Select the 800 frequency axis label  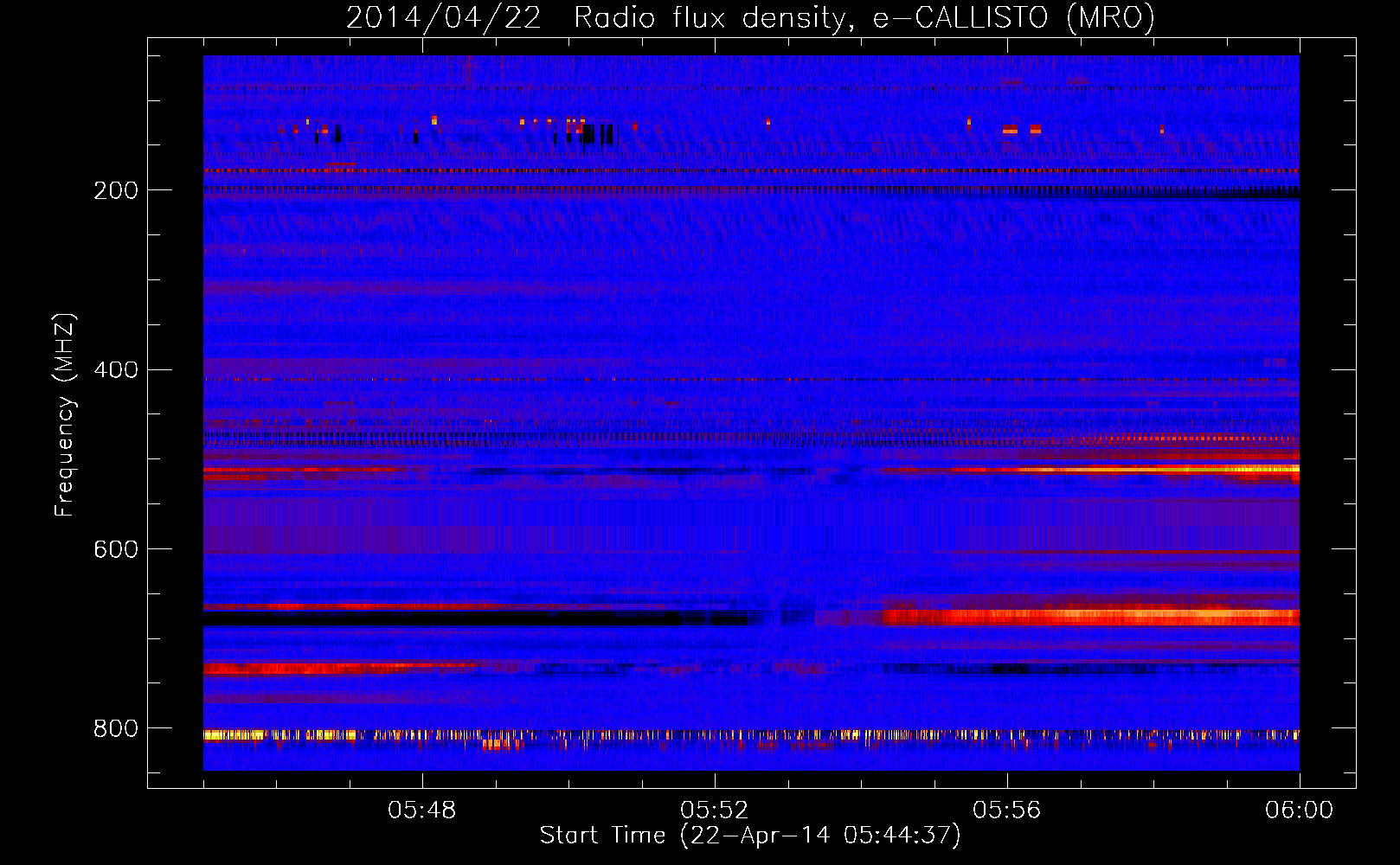click(116, 728)
